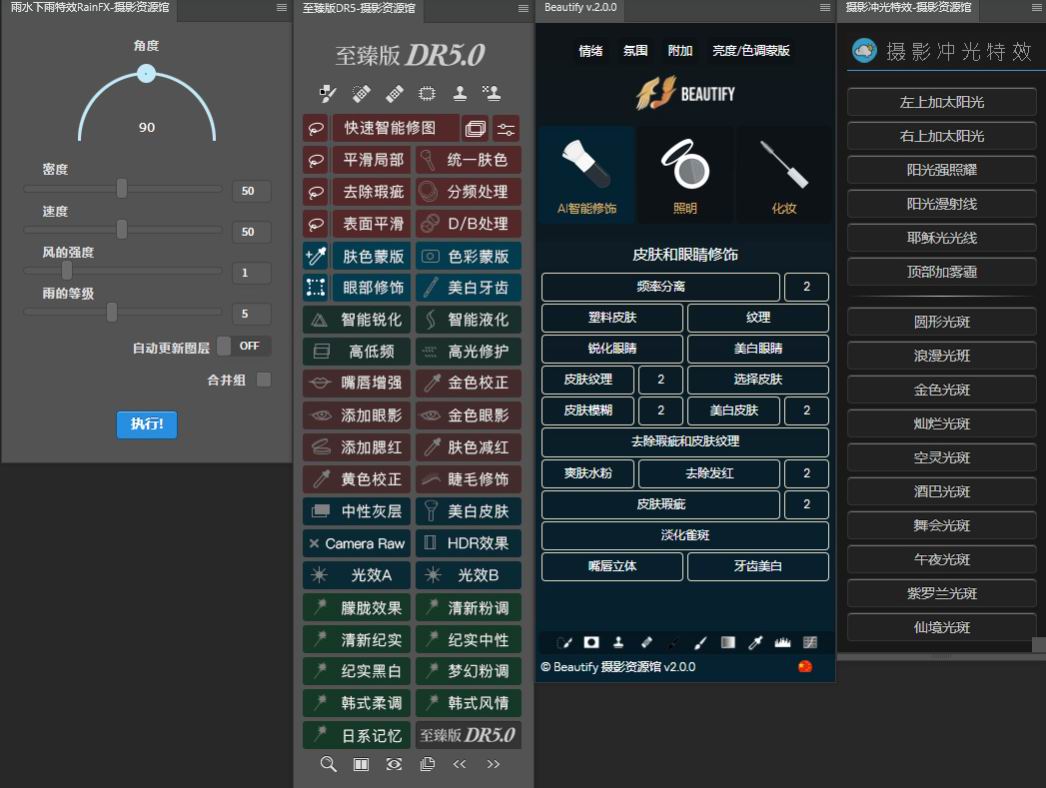This screenshot has height=788, width=1046.
Task: Click the 紫罗兰光斑 button
Action: pos(941,593)
